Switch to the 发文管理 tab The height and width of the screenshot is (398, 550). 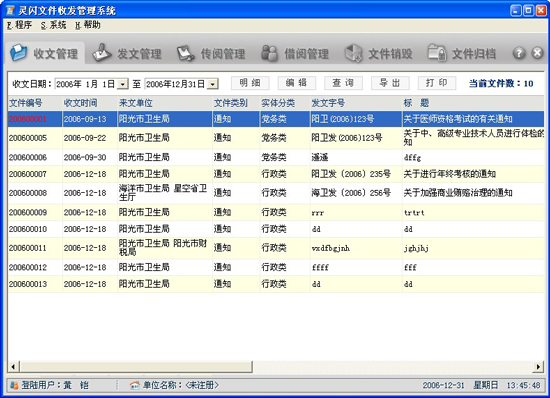(x=127, y=53)
